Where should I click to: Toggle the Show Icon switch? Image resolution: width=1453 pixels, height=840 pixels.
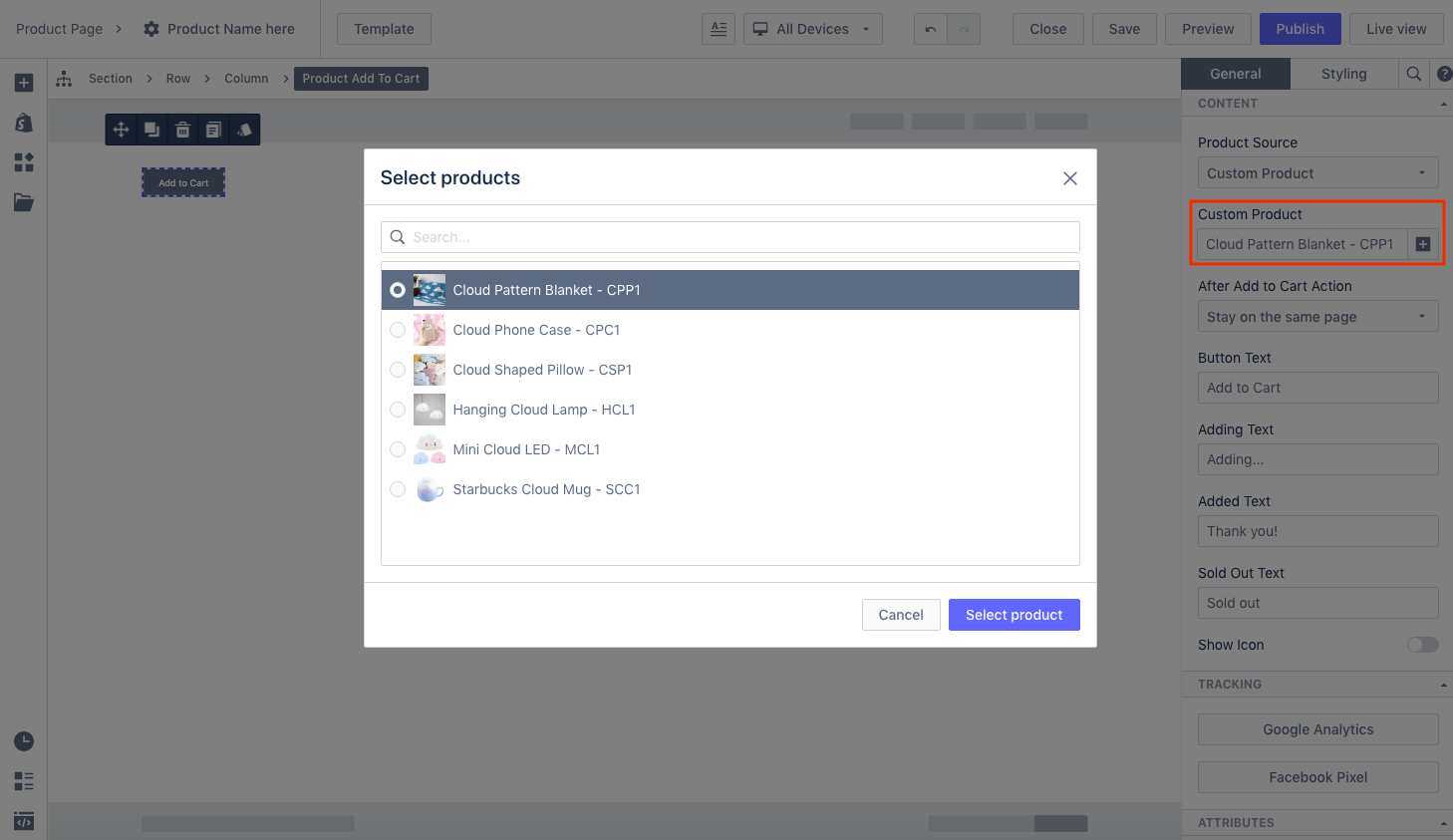[1422, 645]
